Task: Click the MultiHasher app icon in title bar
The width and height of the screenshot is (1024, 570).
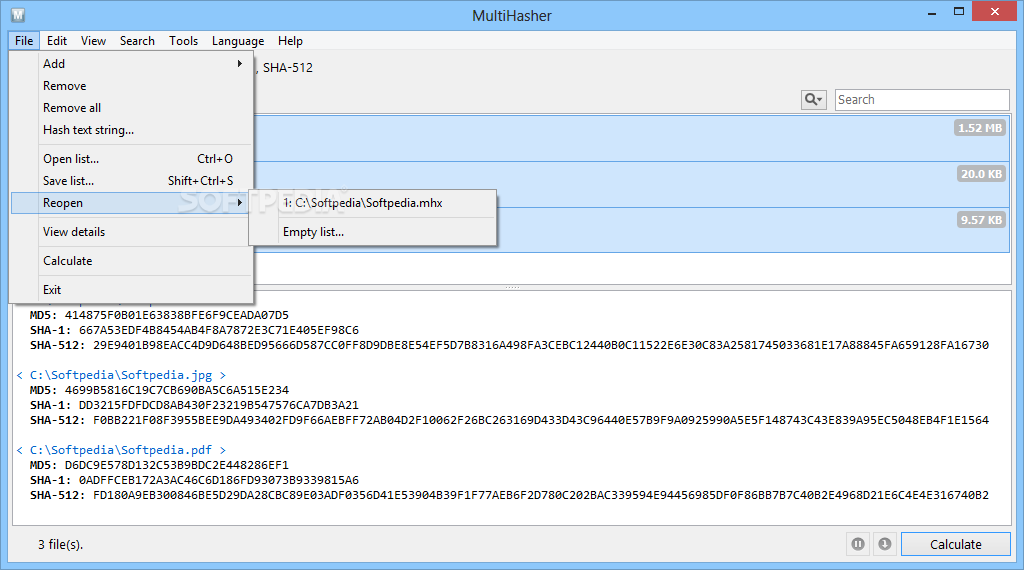Action: tap(18, 14)
